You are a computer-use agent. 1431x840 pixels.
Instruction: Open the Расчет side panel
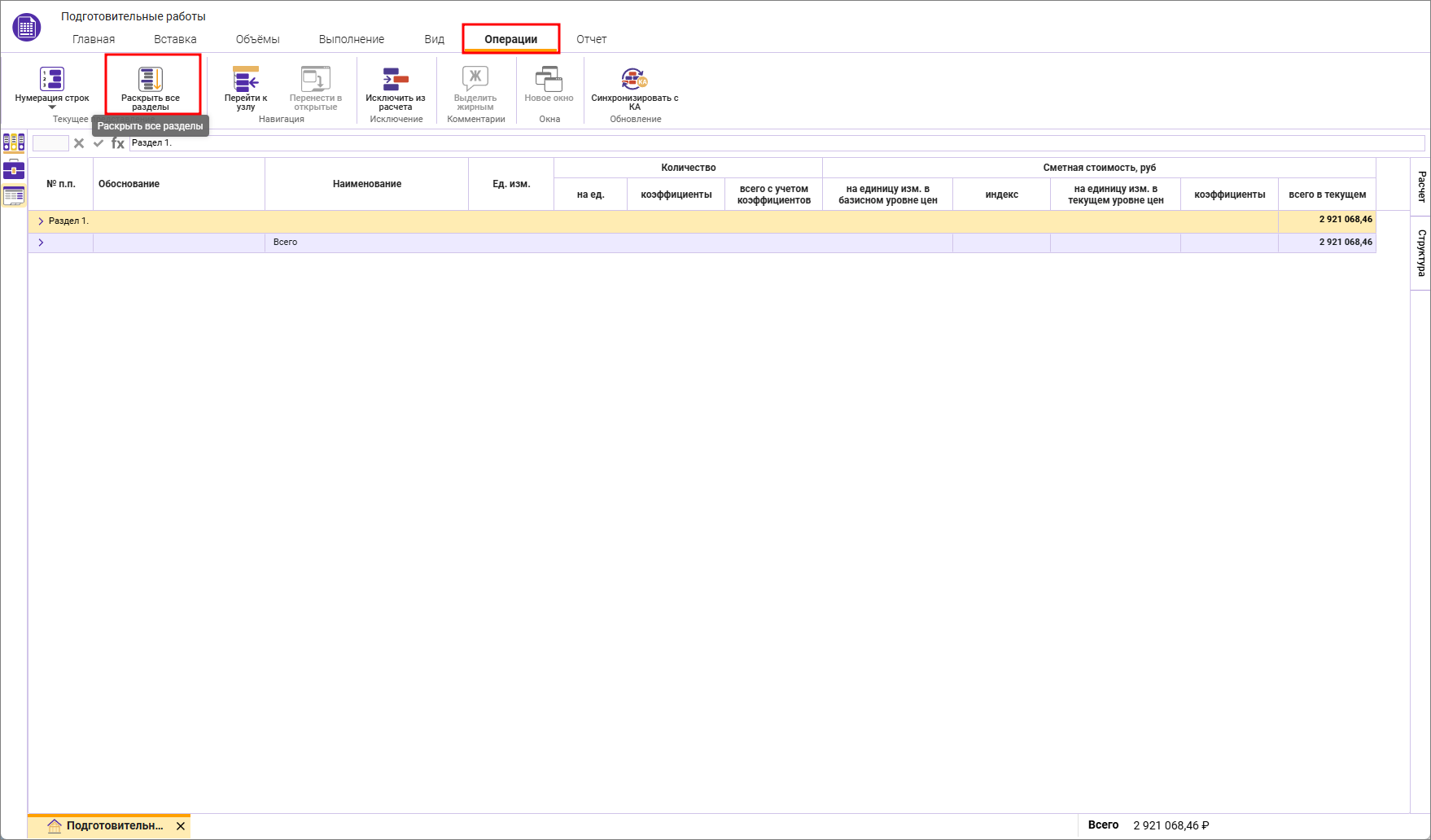[x=1421, y=186]
